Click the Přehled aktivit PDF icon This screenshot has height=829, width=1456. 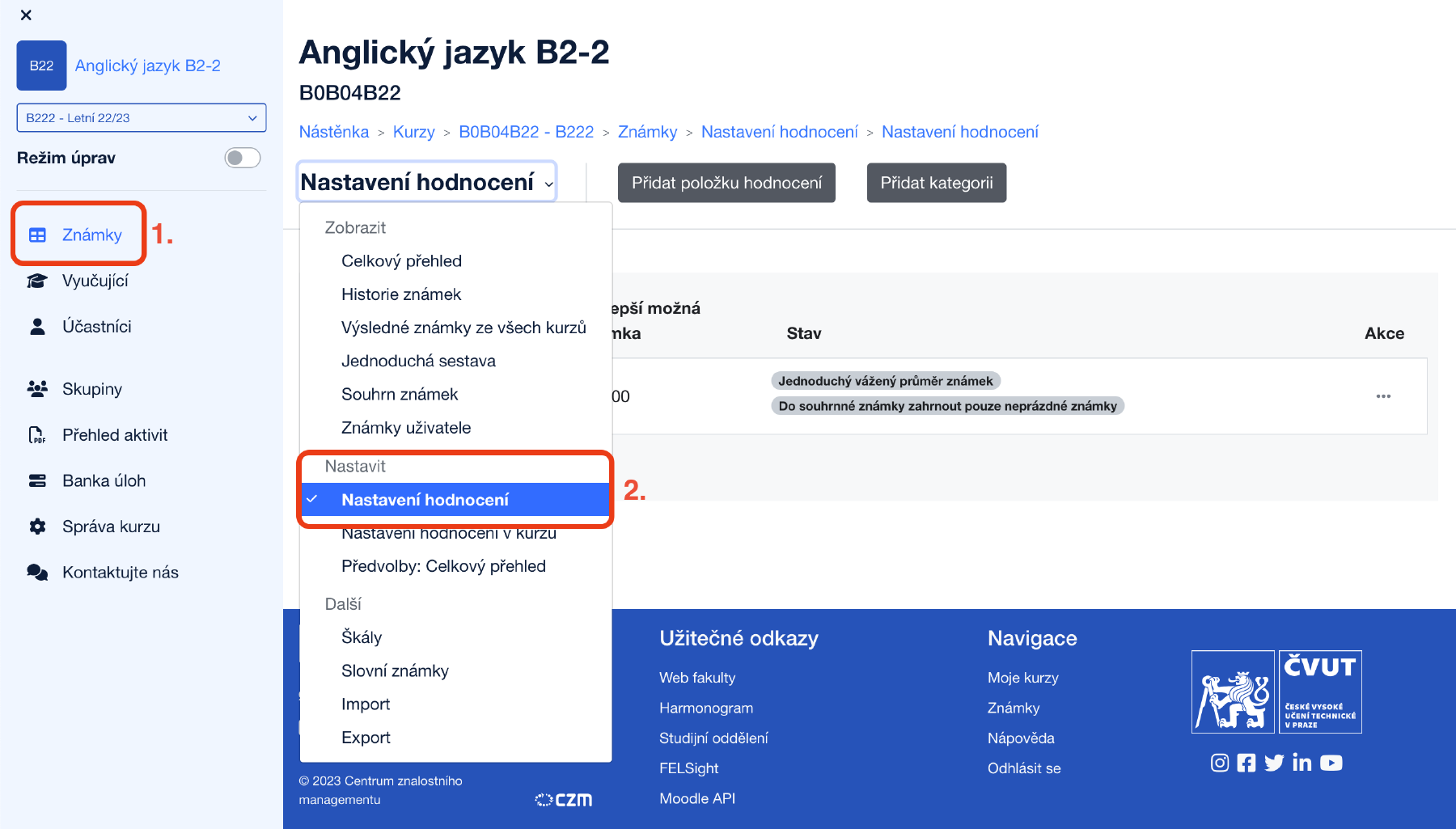pos(38,434)
